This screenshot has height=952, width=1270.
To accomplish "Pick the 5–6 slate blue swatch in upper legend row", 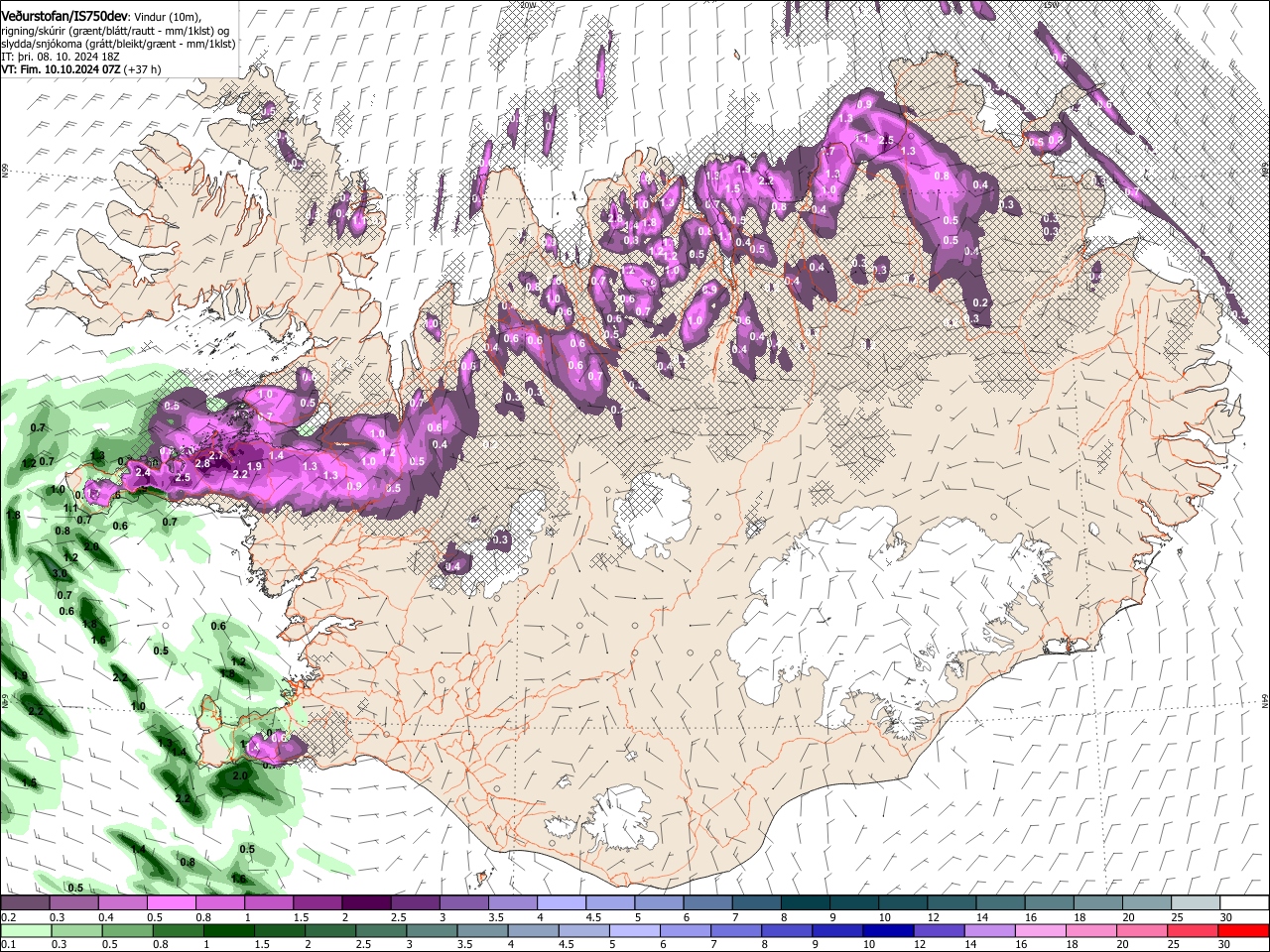I will point(659,903).
